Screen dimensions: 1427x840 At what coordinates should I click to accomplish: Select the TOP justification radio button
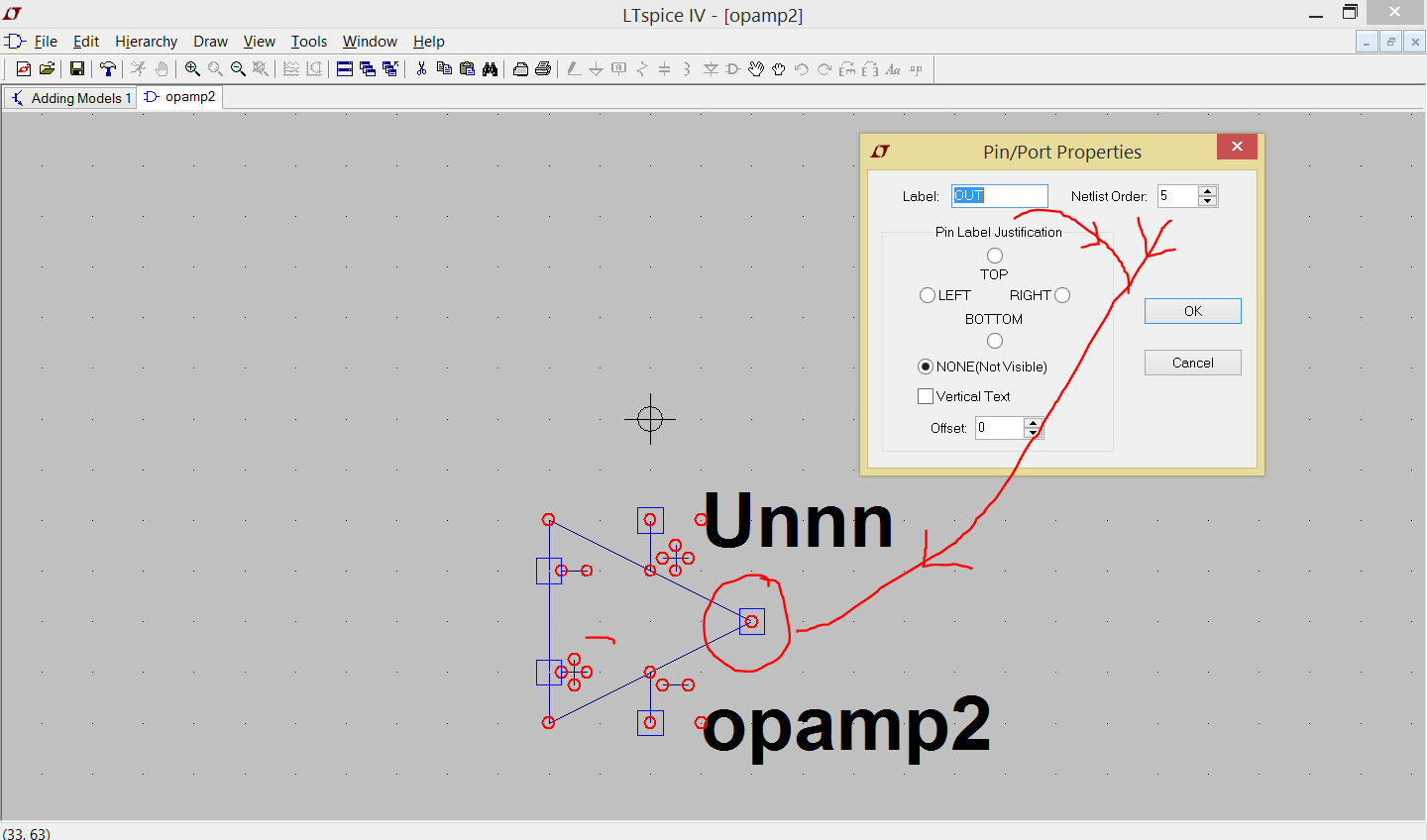point(995,256)
